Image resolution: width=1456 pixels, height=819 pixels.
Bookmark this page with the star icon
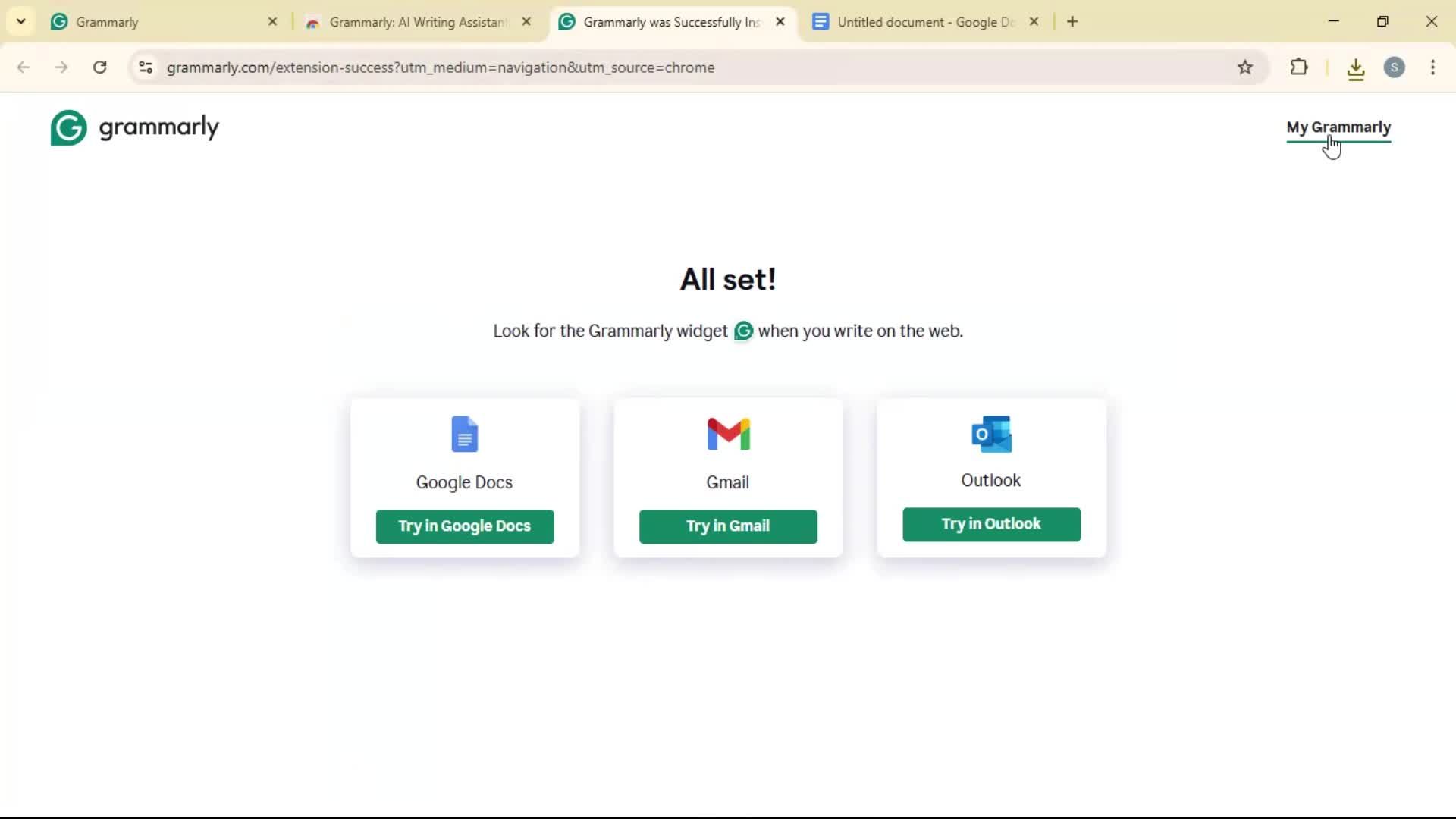point(1245,67)
